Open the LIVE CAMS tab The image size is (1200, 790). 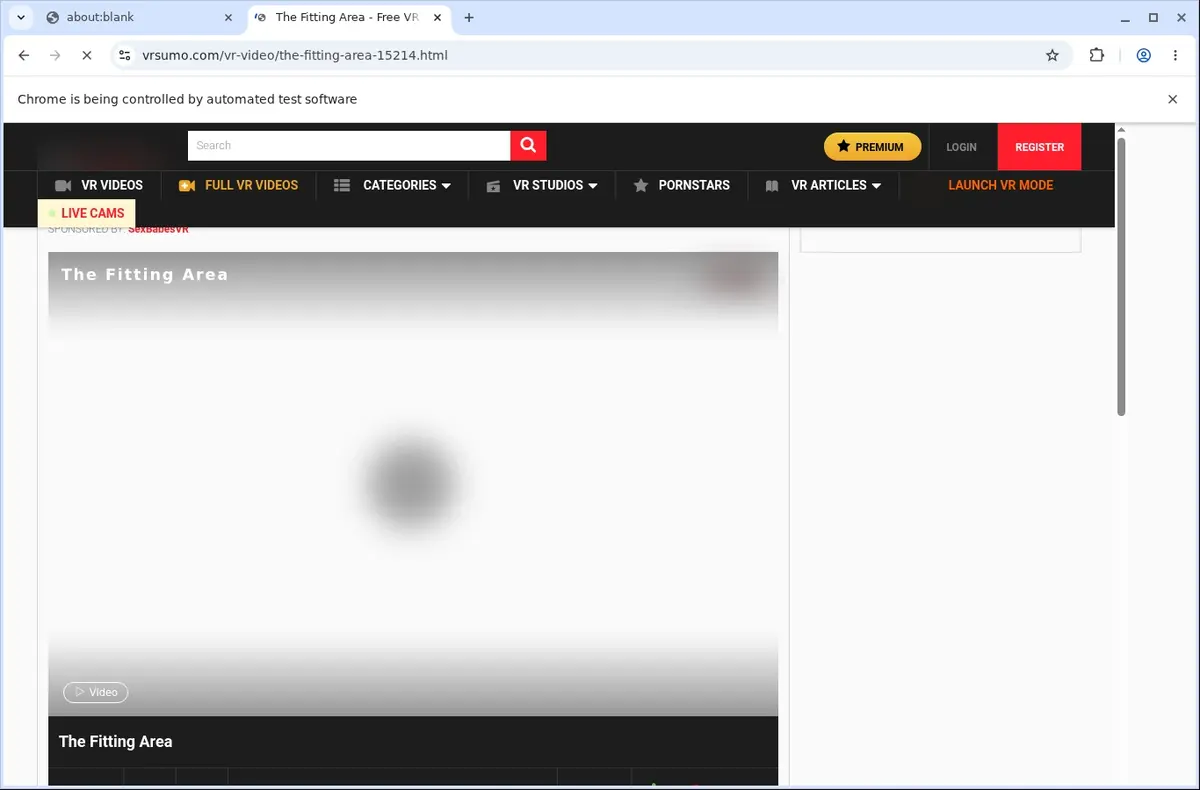tap(86, 213)
